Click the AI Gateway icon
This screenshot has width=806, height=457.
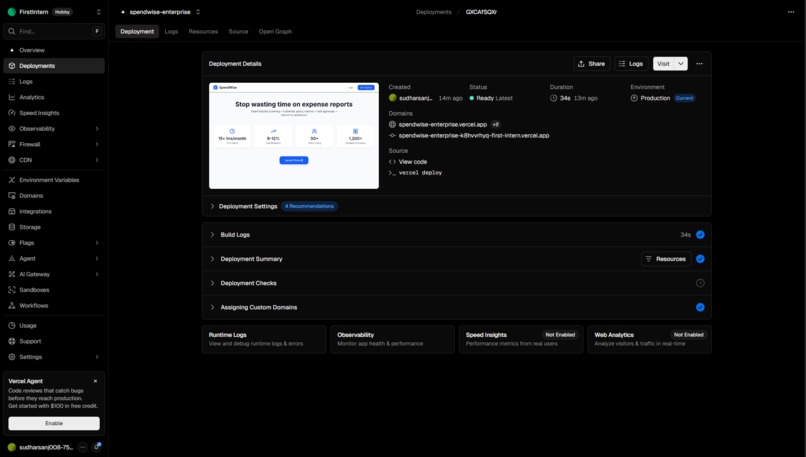(x=12, y=274)
